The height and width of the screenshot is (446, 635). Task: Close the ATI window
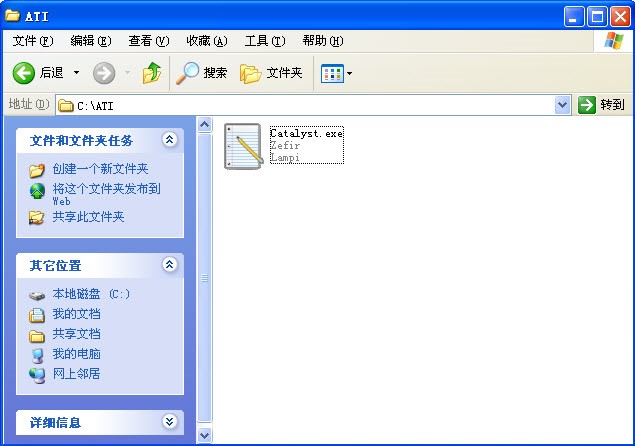[x=620, y=17]
